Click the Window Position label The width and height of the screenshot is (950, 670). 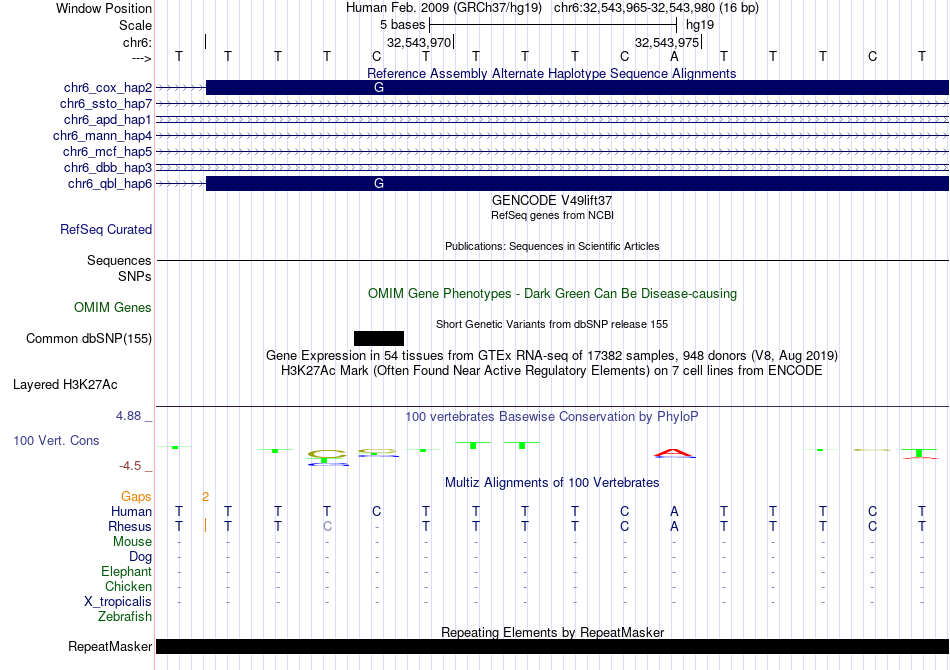(x=104, y=8)
